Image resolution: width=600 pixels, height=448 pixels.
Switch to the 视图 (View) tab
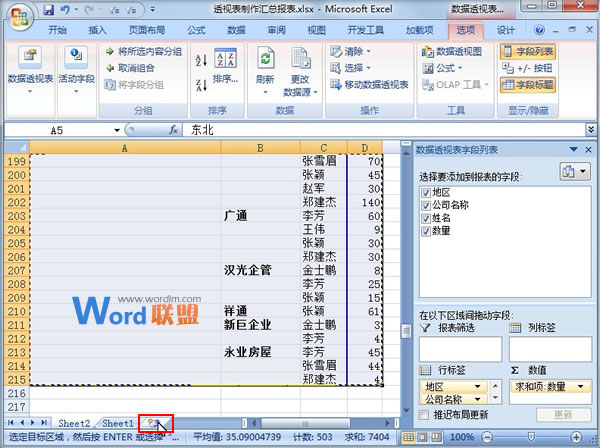pos(316,30)
